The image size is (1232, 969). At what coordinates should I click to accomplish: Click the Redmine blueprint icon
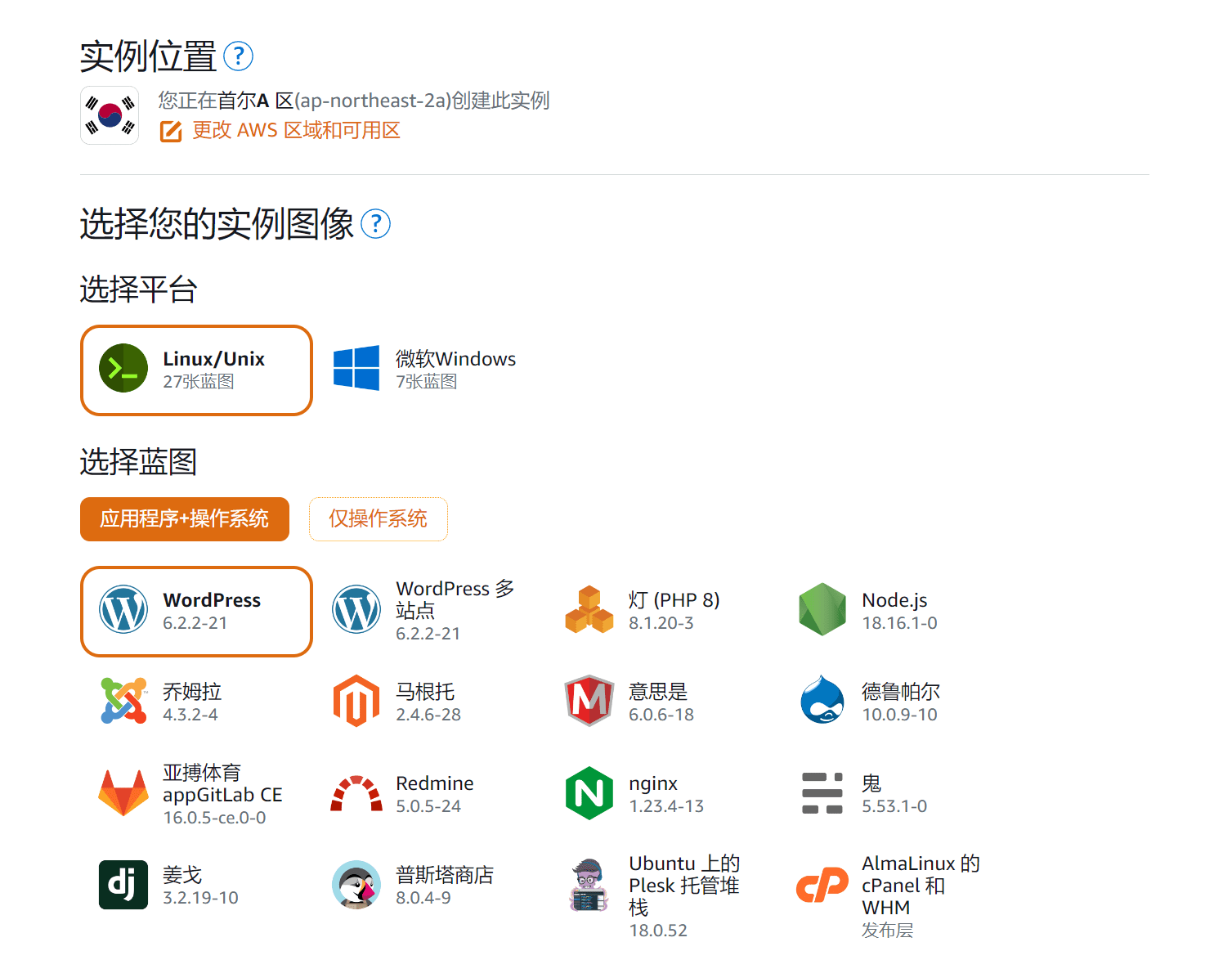pos(356,792)
